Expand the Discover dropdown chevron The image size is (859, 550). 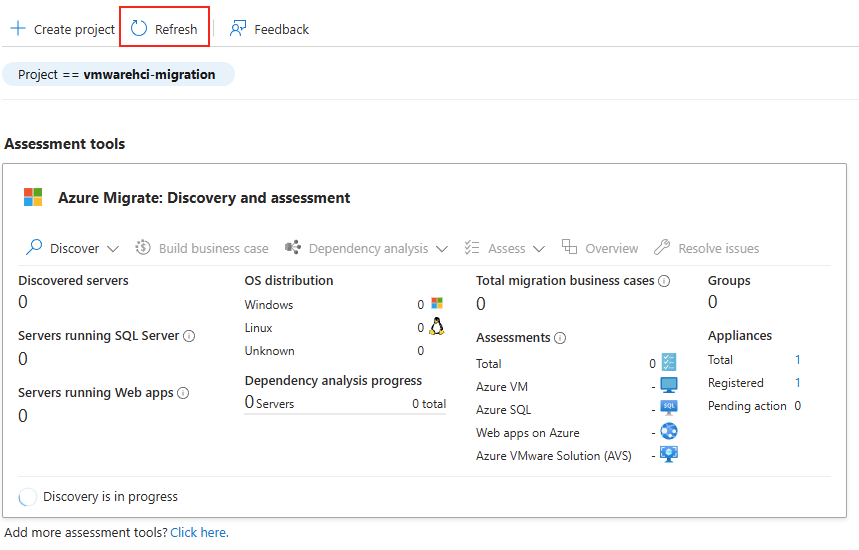[113, 249]
